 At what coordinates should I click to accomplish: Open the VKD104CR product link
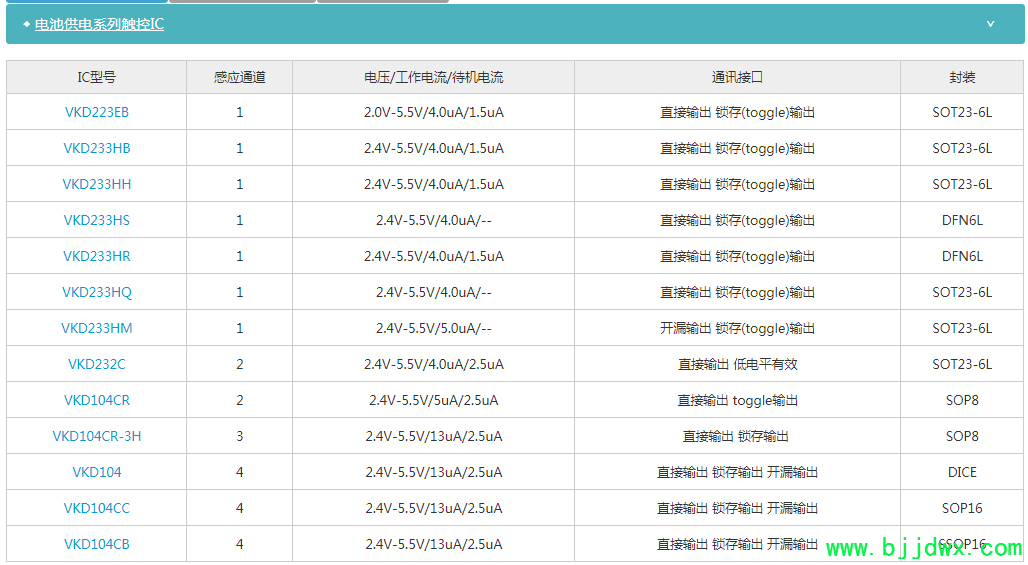(x=97, y=400)
